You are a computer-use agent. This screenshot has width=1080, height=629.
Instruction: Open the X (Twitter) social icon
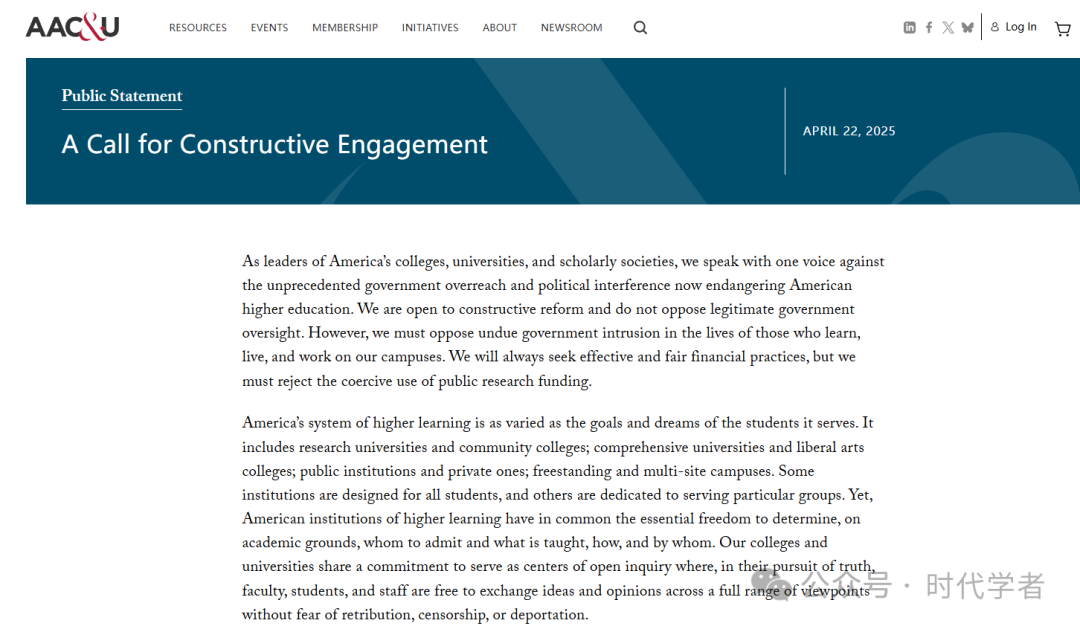point(948,28)
